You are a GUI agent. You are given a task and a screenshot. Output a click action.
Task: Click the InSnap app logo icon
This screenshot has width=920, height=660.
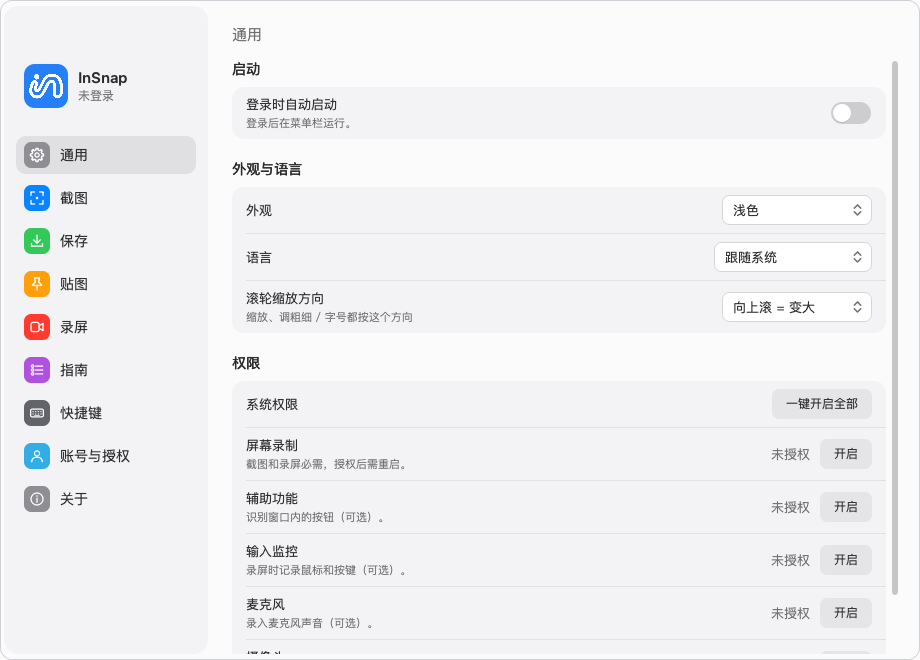point(46,86)
